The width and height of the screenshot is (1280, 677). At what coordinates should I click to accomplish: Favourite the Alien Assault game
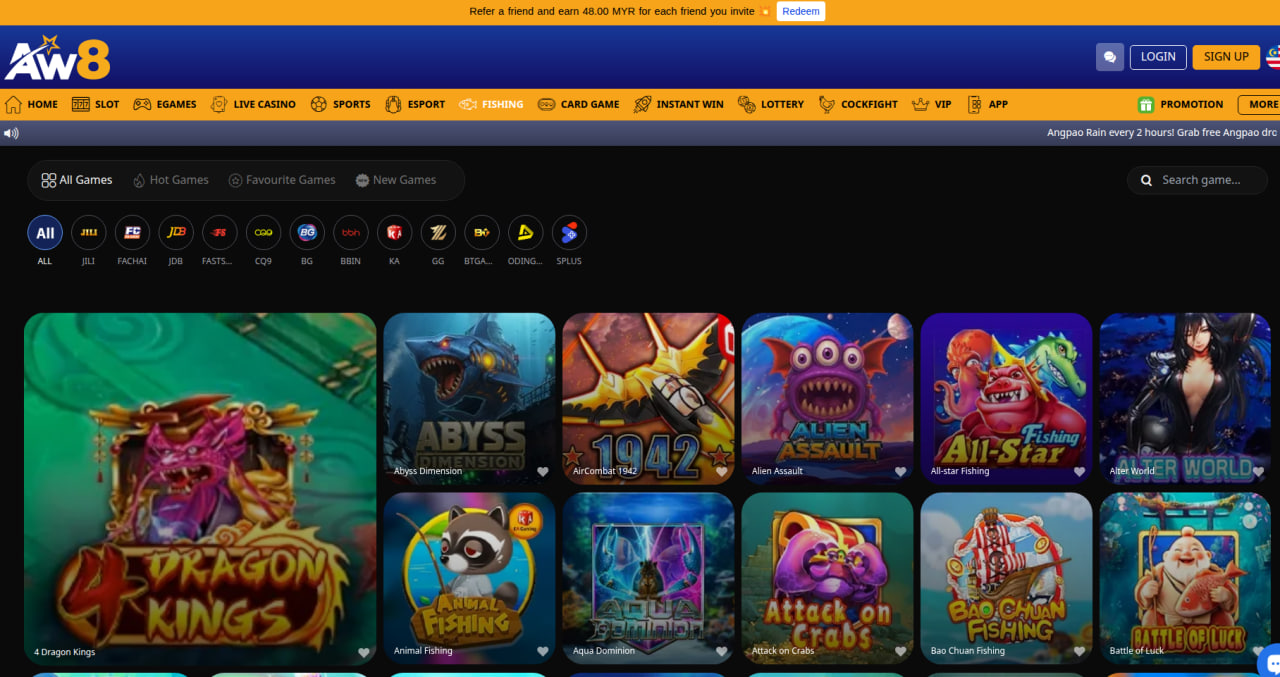pyautogui.click(x=901, y=472)
